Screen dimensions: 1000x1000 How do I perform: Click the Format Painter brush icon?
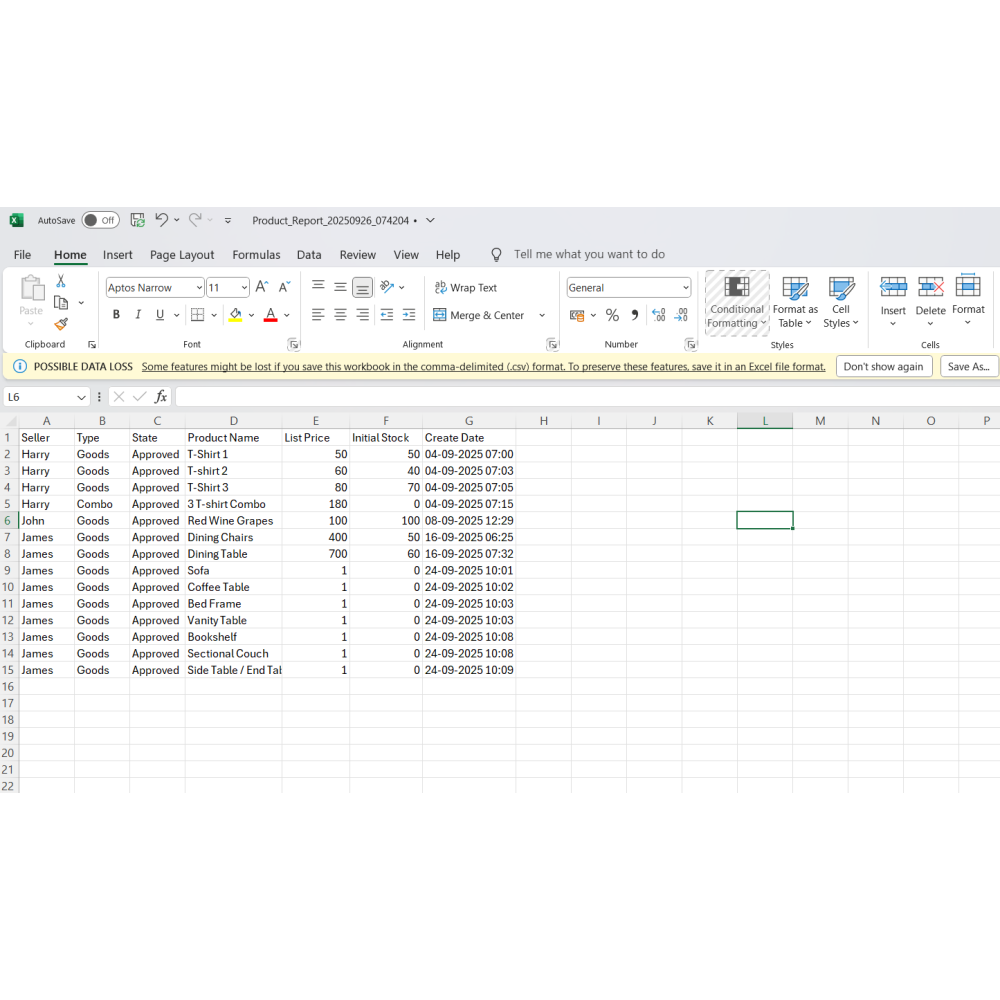tap(61, 324)
